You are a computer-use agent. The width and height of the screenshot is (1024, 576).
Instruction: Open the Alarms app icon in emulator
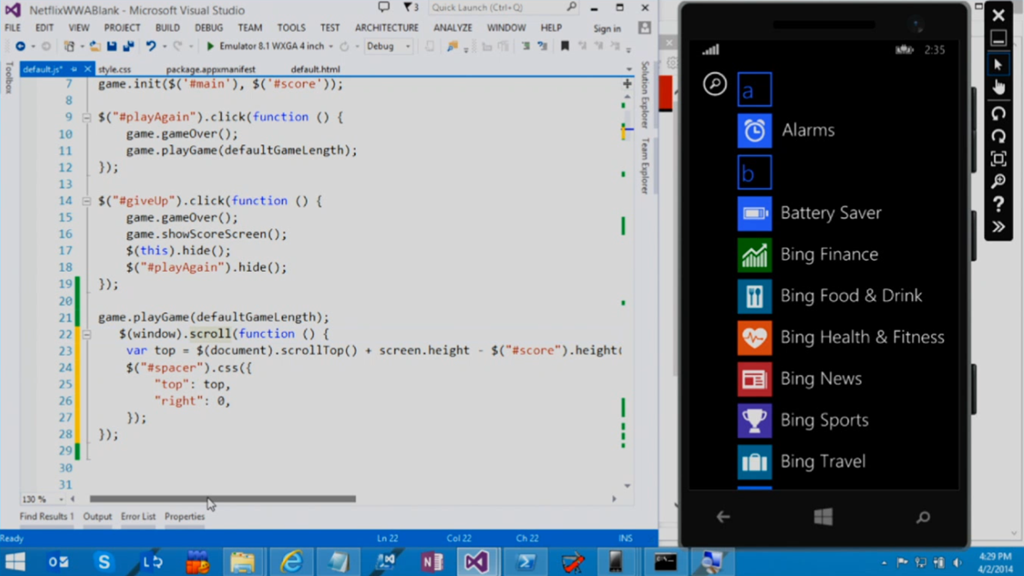[754, 131]
